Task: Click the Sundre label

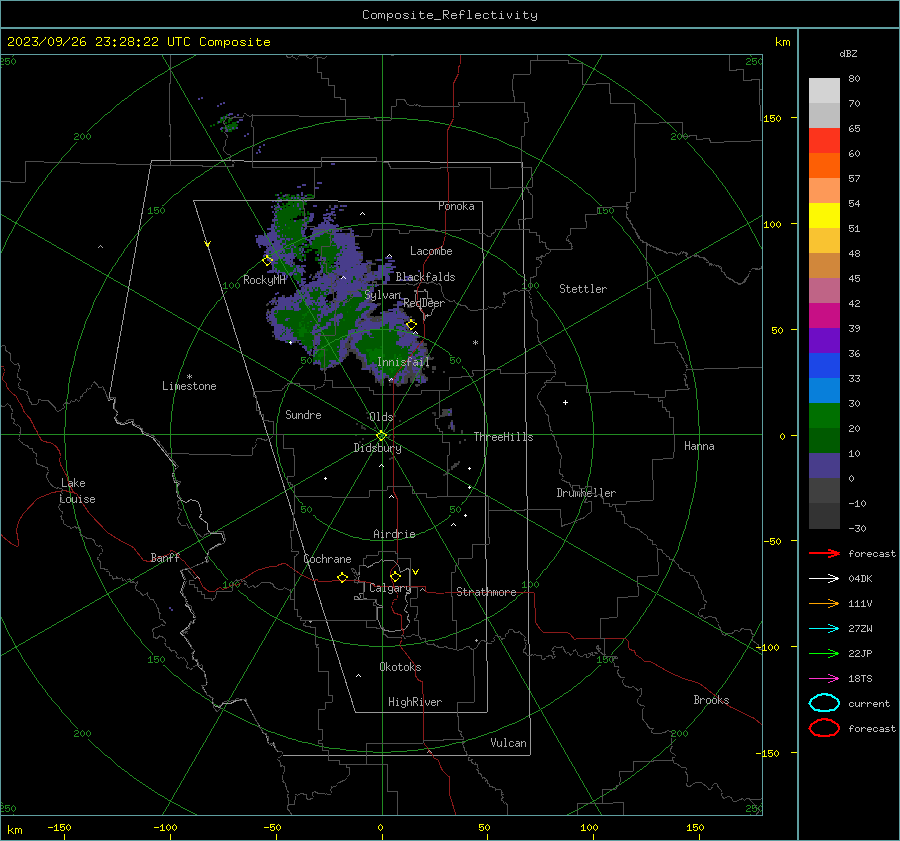Action: click(303, 414)
